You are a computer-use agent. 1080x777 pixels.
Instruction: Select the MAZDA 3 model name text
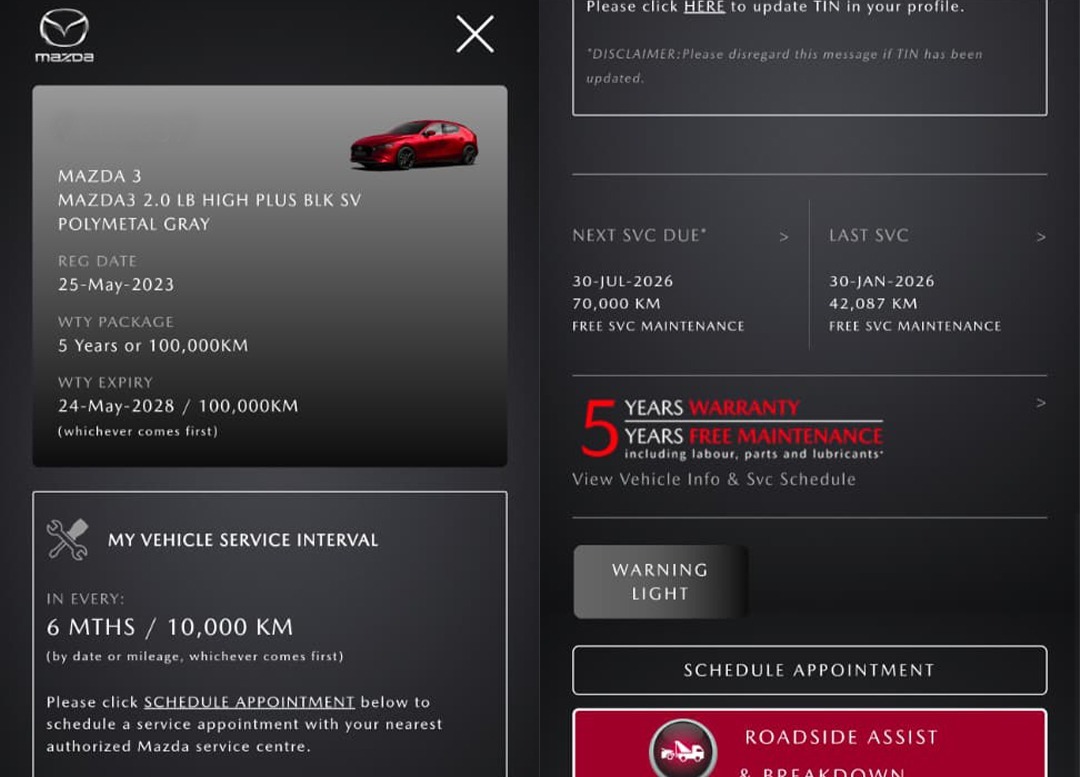(99, 176)
